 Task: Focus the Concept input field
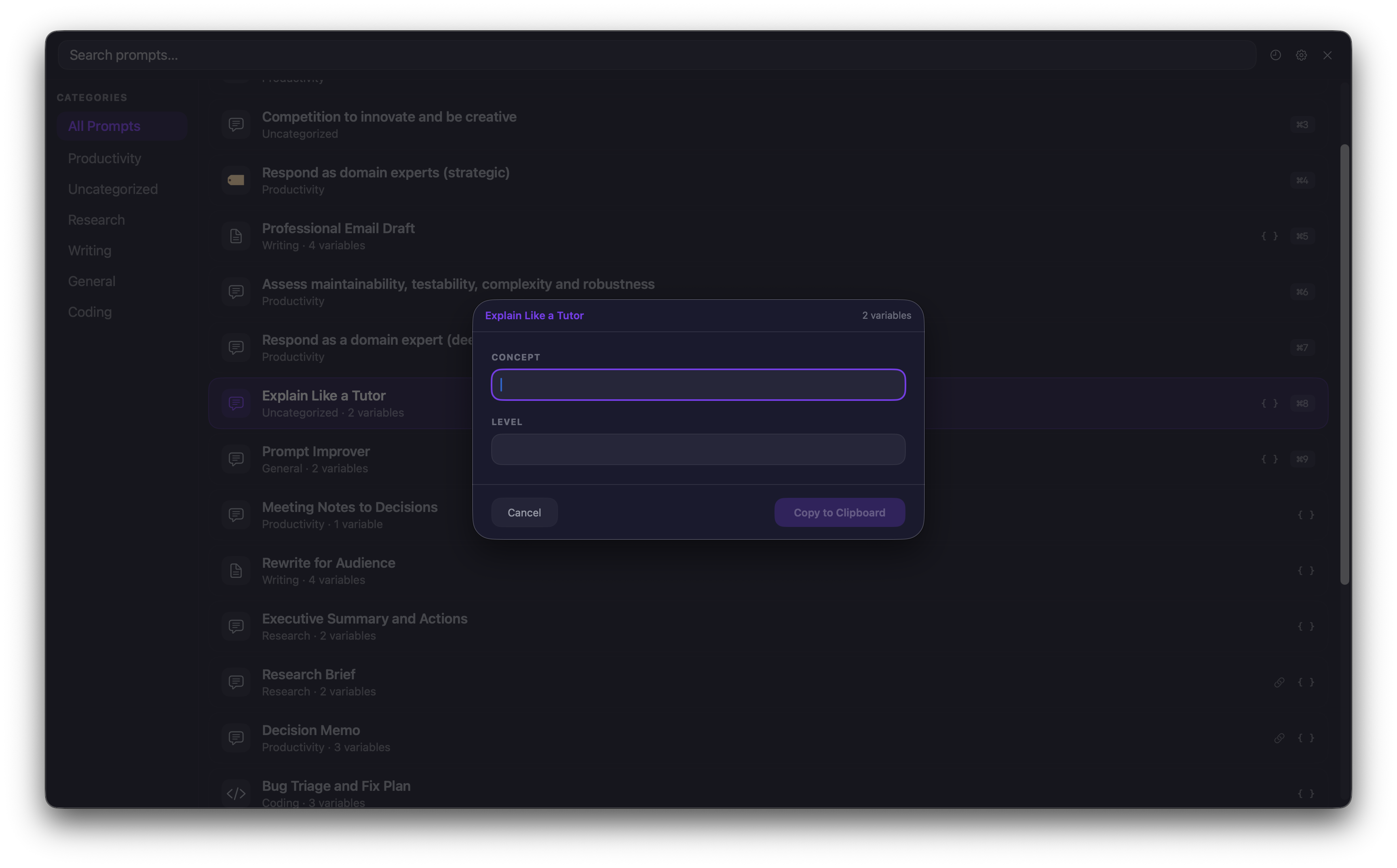698,385
